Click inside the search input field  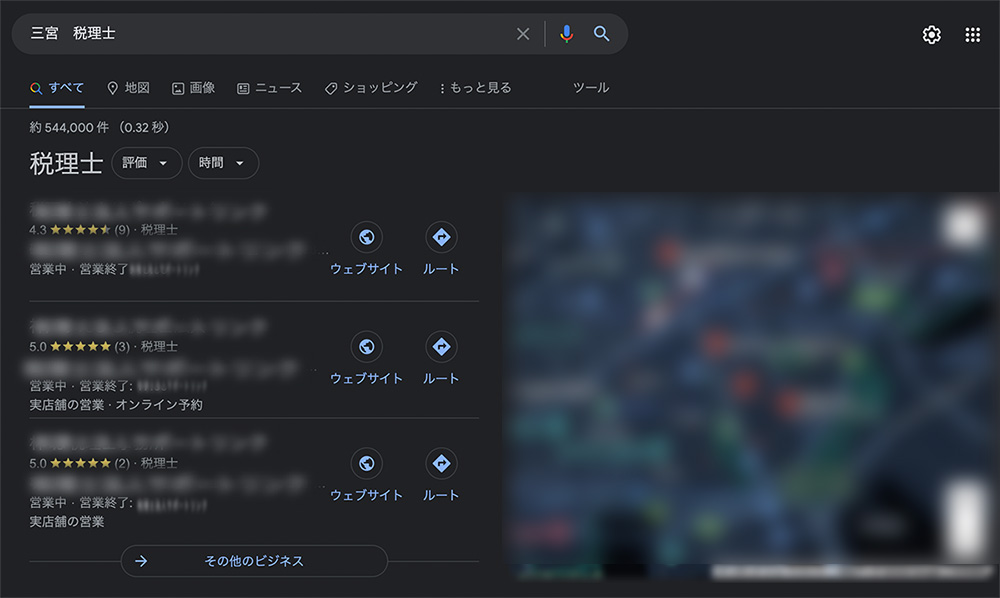[x=250, y=33]
